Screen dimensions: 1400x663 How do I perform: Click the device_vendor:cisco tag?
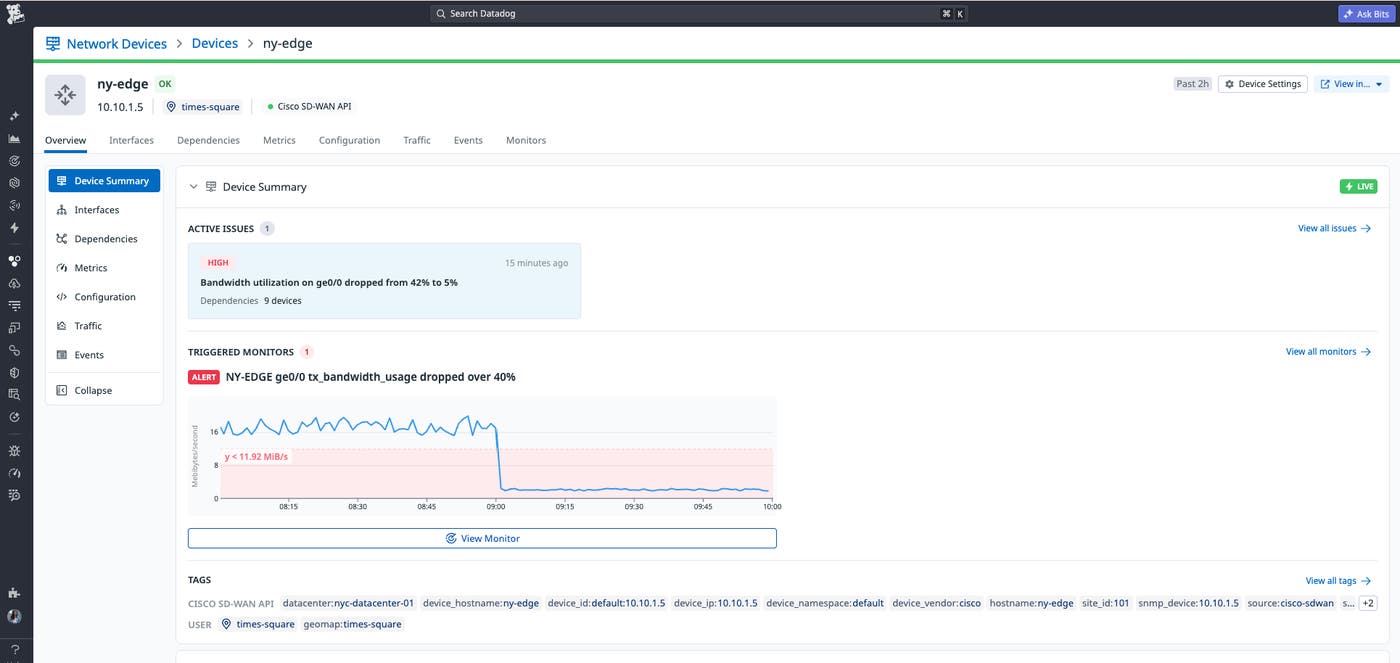[x=937, y=603]
